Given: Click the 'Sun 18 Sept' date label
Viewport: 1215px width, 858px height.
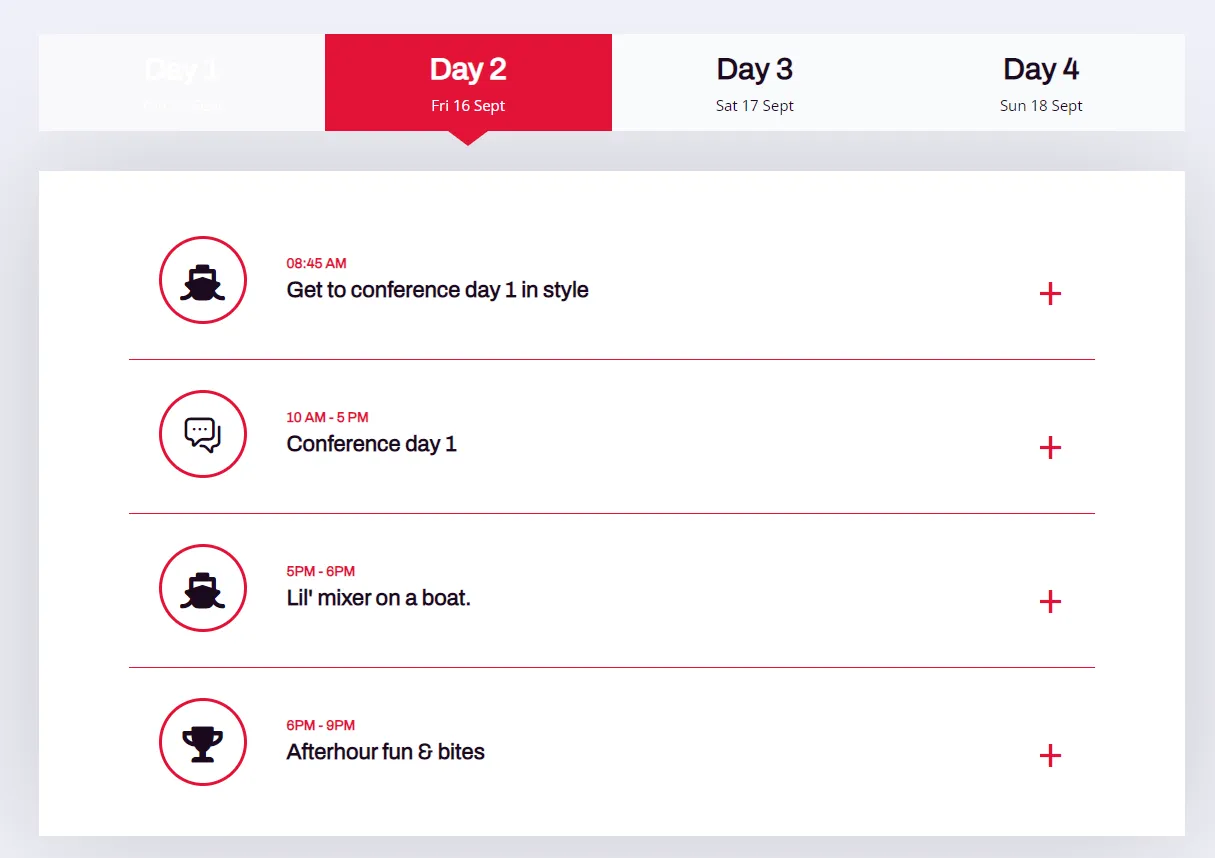Looking at the screenshot, I should click(1041, 105).
